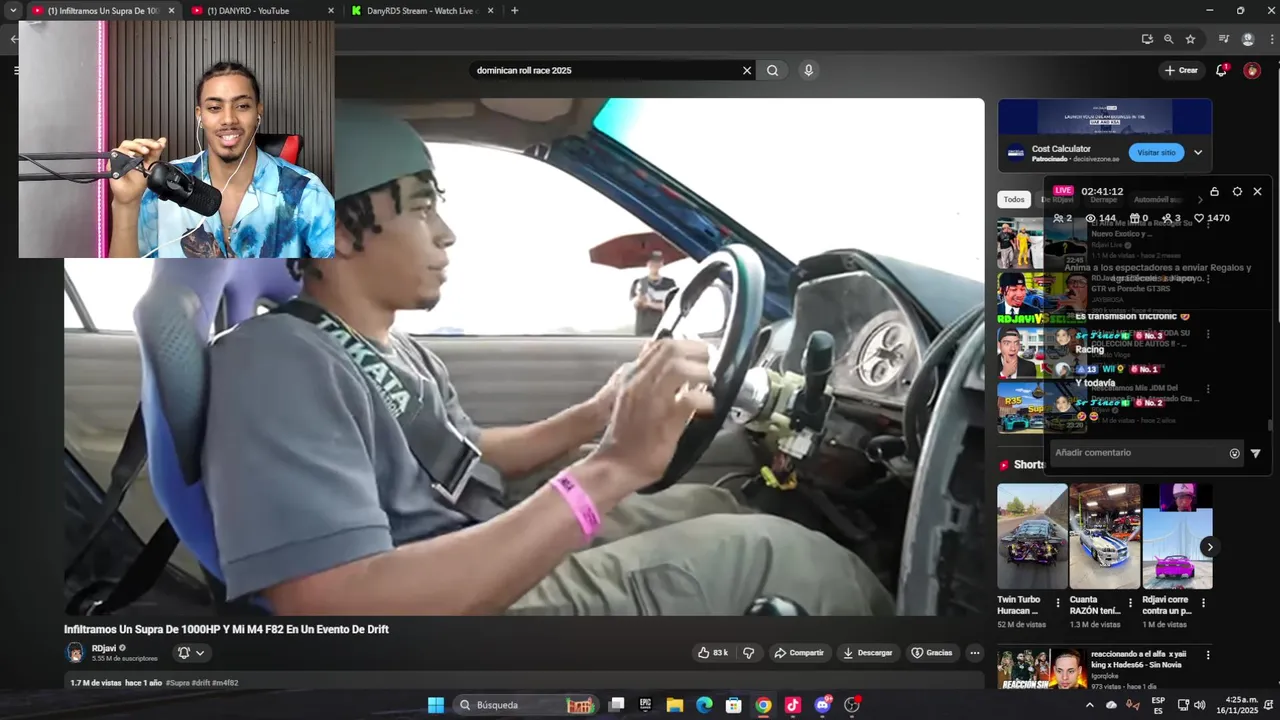Open options for Twin Turbo Huracan short
Screen dimensions: 1280x720
click(x=1058, y=603)
